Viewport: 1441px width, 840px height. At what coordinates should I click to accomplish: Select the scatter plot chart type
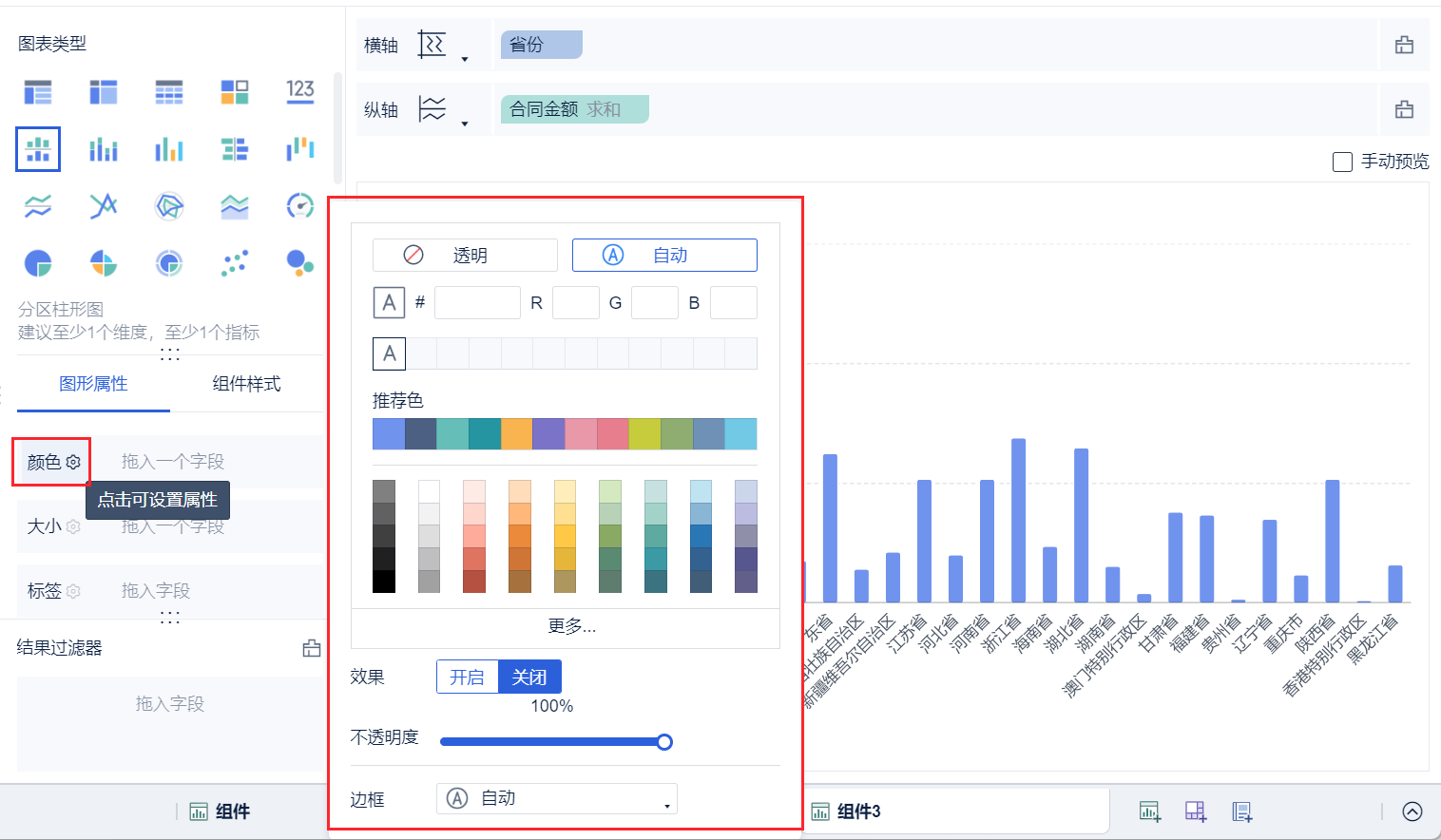235,263
